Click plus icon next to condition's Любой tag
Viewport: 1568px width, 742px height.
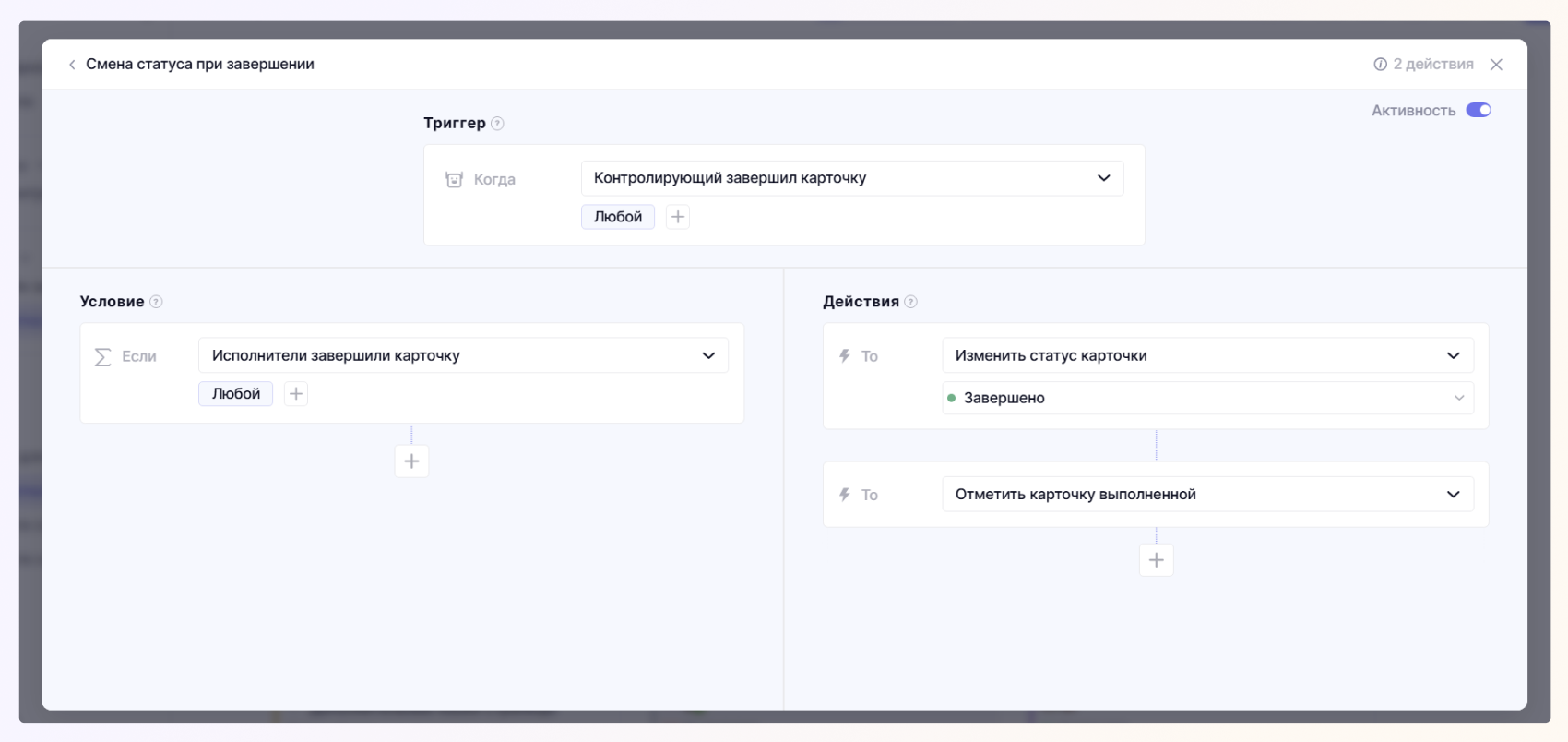296,394
